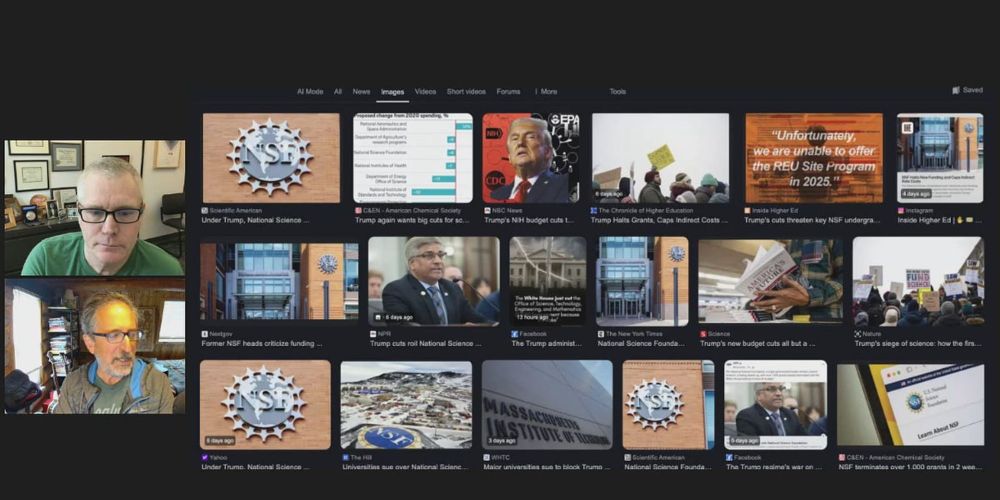Switch to the Videos tab
The height and width of the screenshot is (500, 1000).
(425, 92)
